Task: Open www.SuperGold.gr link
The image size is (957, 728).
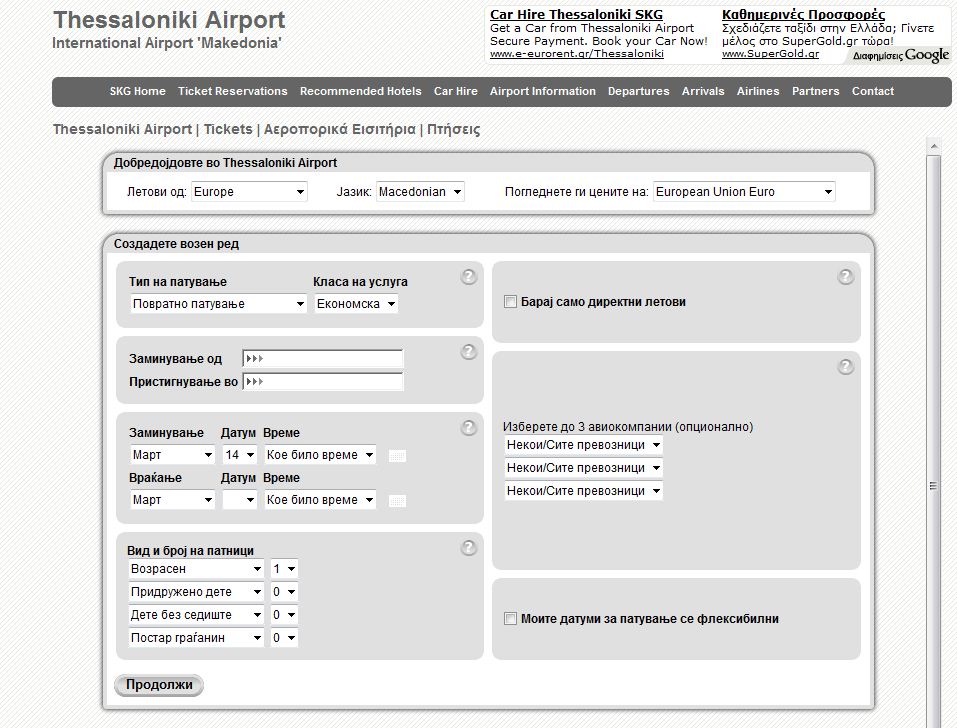Action: tap(770, 54)
